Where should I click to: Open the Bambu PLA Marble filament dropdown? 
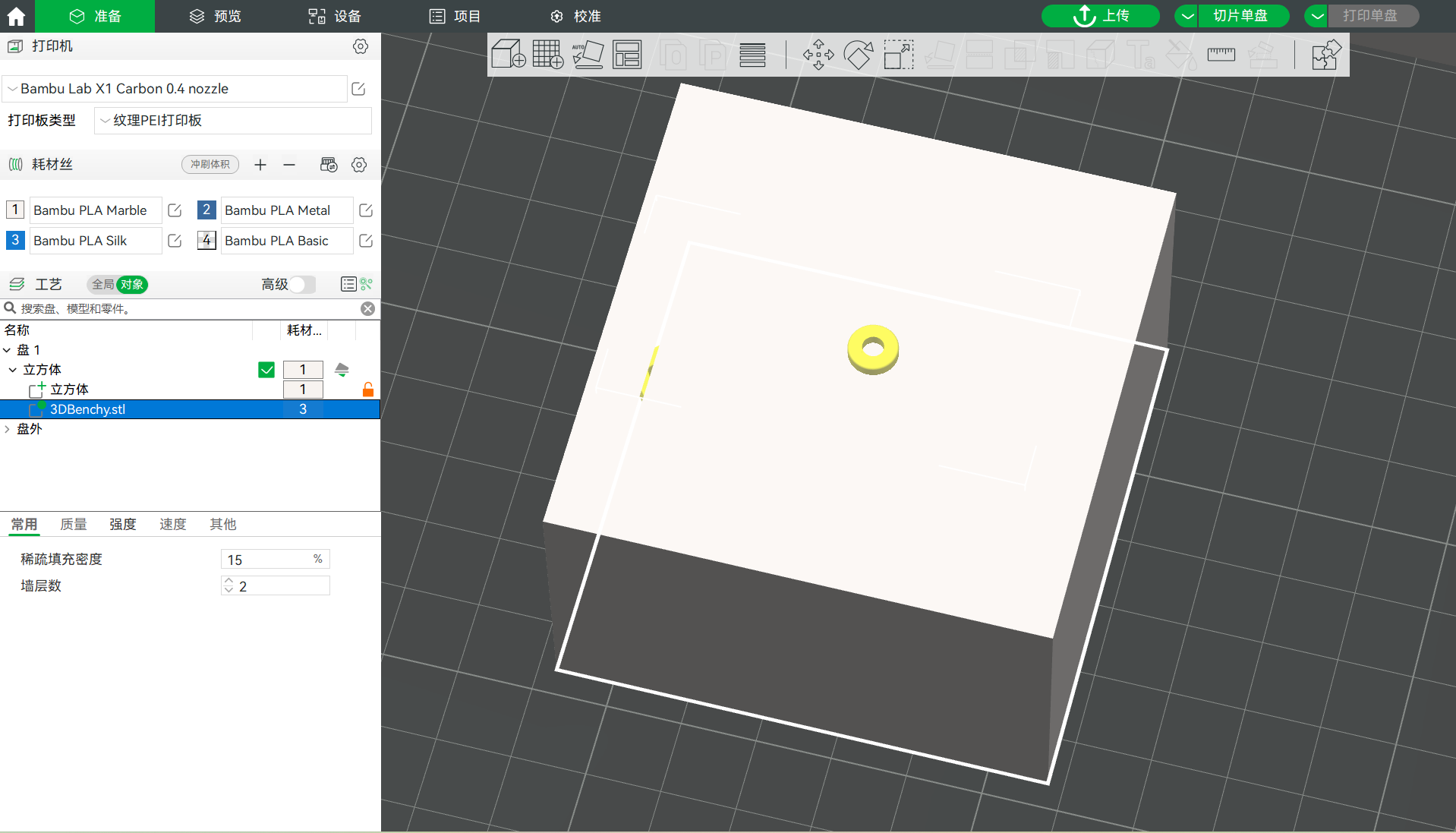click(95, 210)
